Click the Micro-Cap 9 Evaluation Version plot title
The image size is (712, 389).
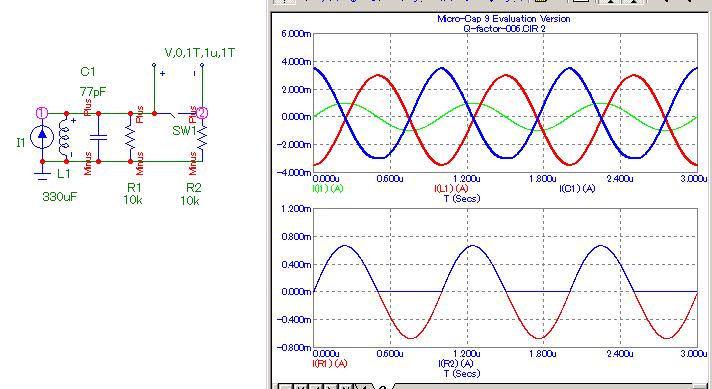coord(503,19)
